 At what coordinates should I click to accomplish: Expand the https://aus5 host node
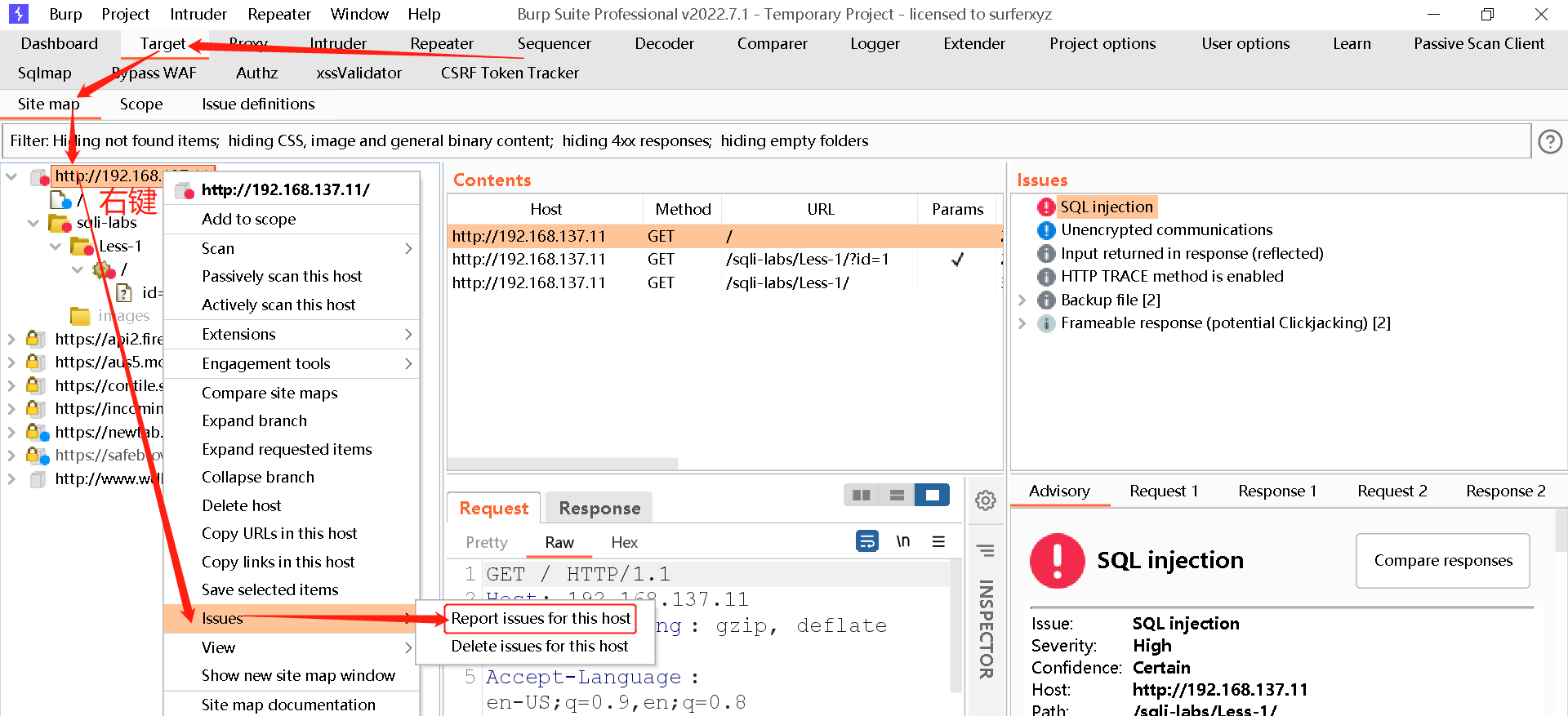(11, 362)
